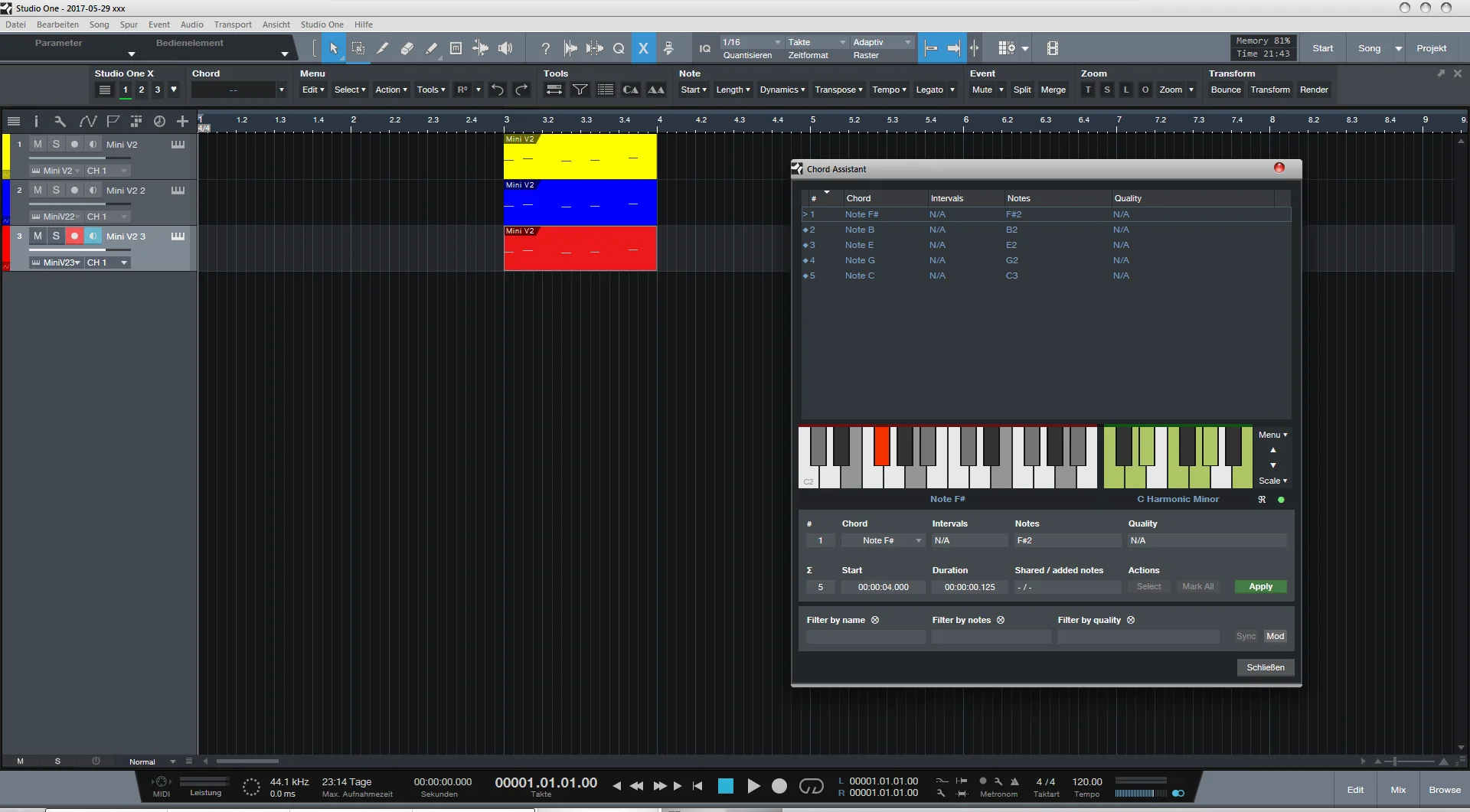Select the Range tool in toolbar
The height and width of the screenshot is (812, 1470).
point(358,48)
